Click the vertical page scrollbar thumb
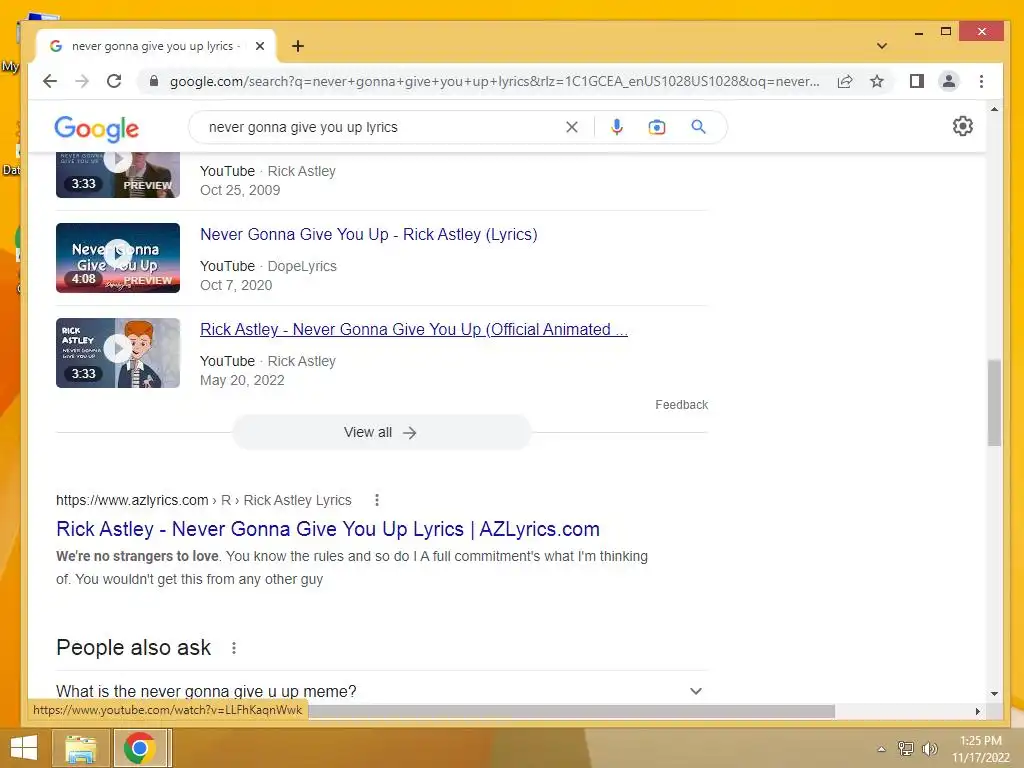Viewport: 1024px width, 768px height. coord(994,402)
